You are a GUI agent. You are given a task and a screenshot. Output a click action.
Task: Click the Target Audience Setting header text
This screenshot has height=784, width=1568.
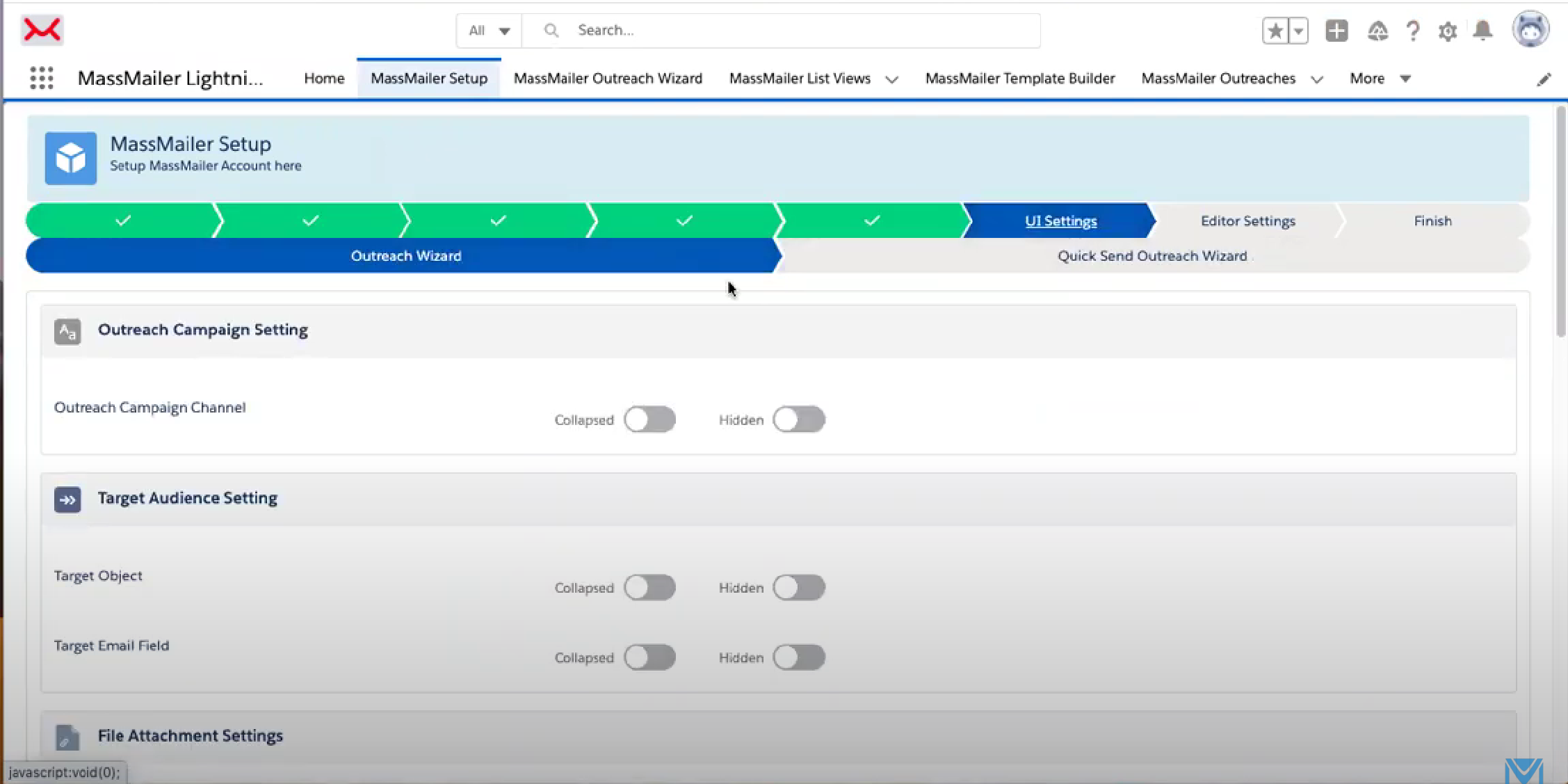click(x=188, y=498)
